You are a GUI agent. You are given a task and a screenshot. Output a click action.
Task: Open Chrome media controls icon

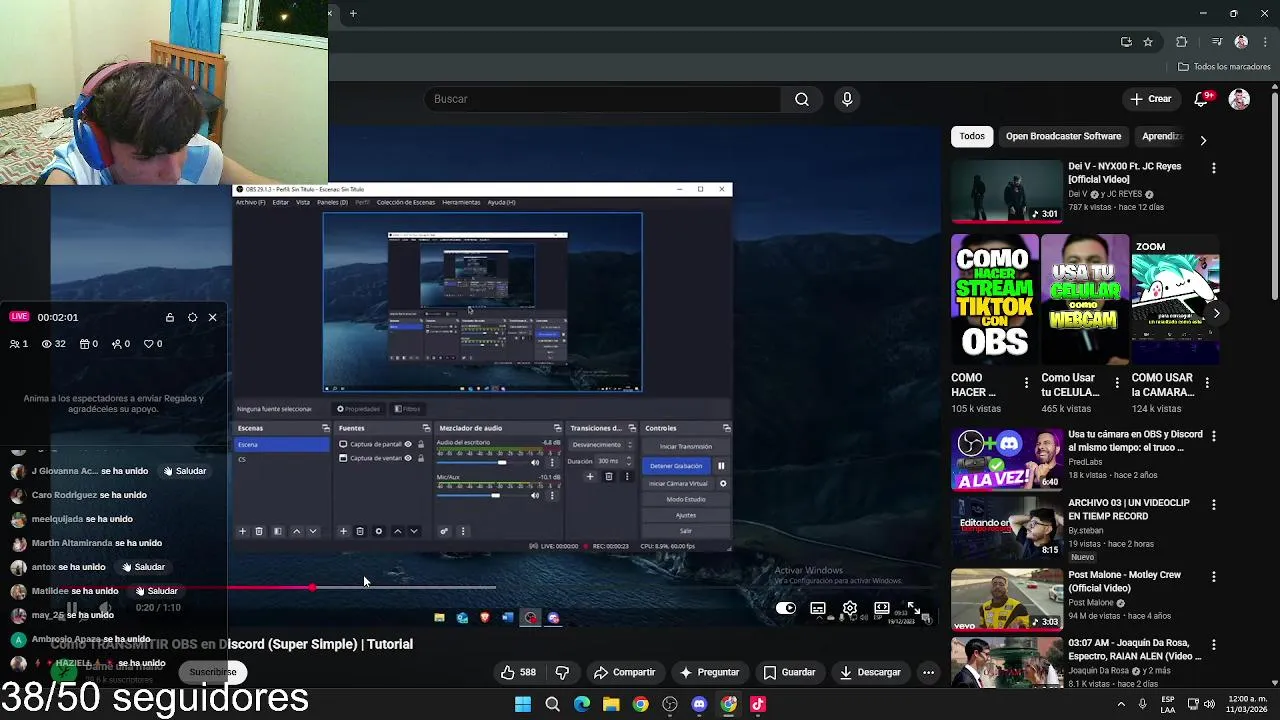1217,42
